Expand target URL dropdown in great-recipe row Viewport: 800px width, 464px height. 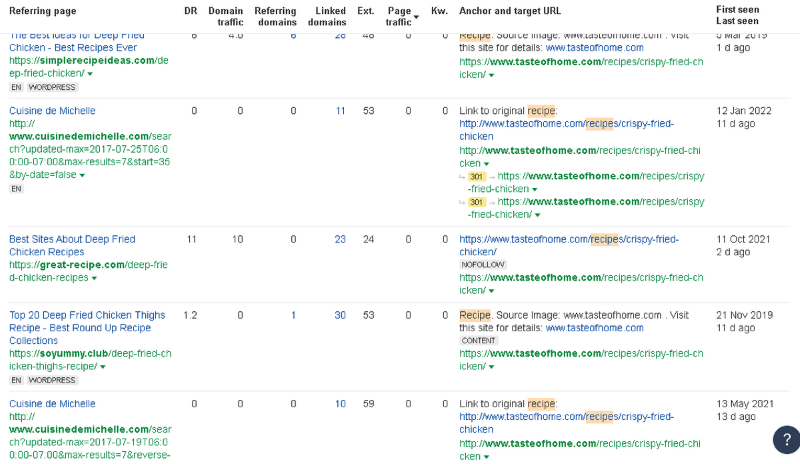point(491,291)
